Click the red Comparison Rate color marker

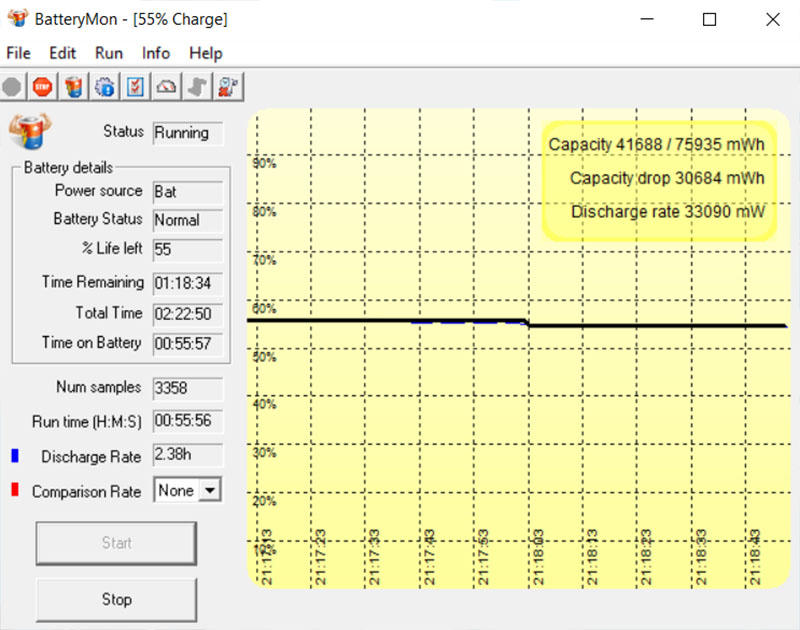pyautogui.click(x=14, y=491)
